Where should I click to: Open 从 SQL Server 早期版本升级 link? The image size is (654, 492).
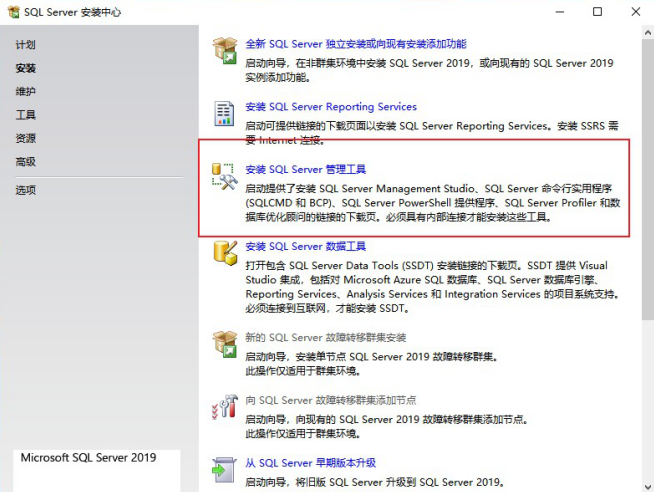310,463
